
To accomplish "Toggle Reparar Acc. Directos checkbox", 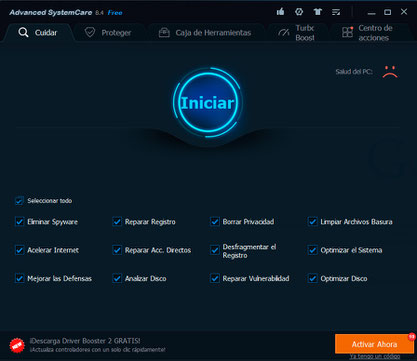I will pyautogui.click(x=117, y=250).
